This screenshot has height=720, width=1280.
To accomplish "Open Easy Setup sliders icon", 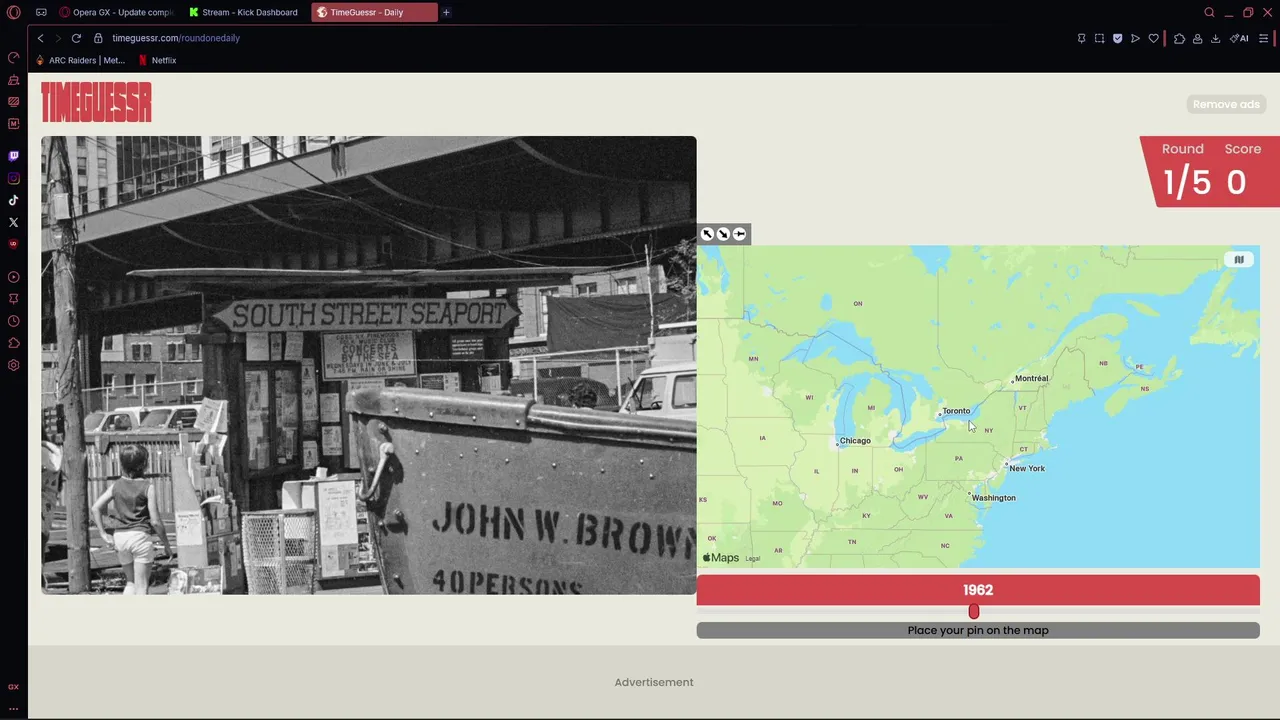I will (1263, 38).
